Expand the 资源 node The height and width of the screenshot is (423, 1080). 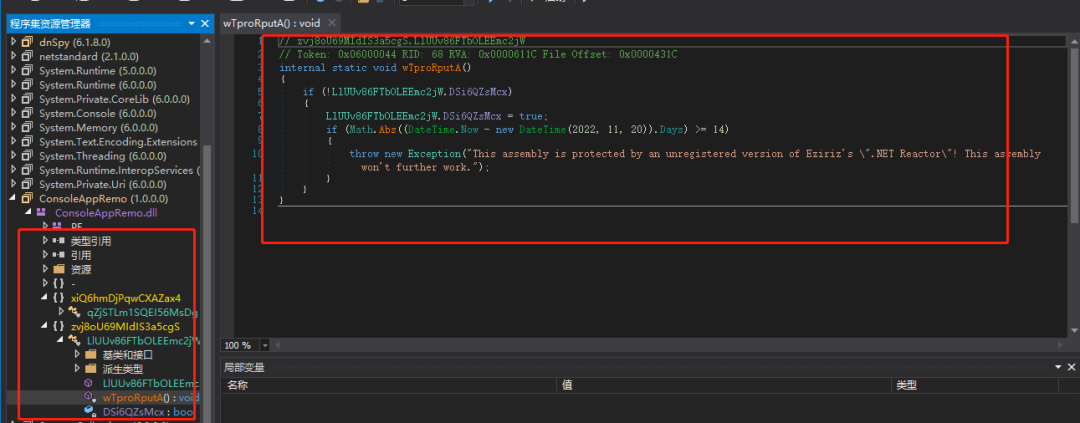coord(45,269)
